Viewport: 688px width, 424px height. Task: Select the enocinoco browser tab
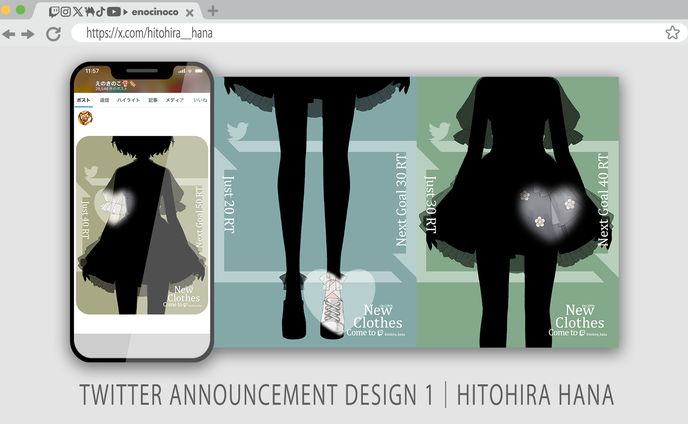pos(116,12)
